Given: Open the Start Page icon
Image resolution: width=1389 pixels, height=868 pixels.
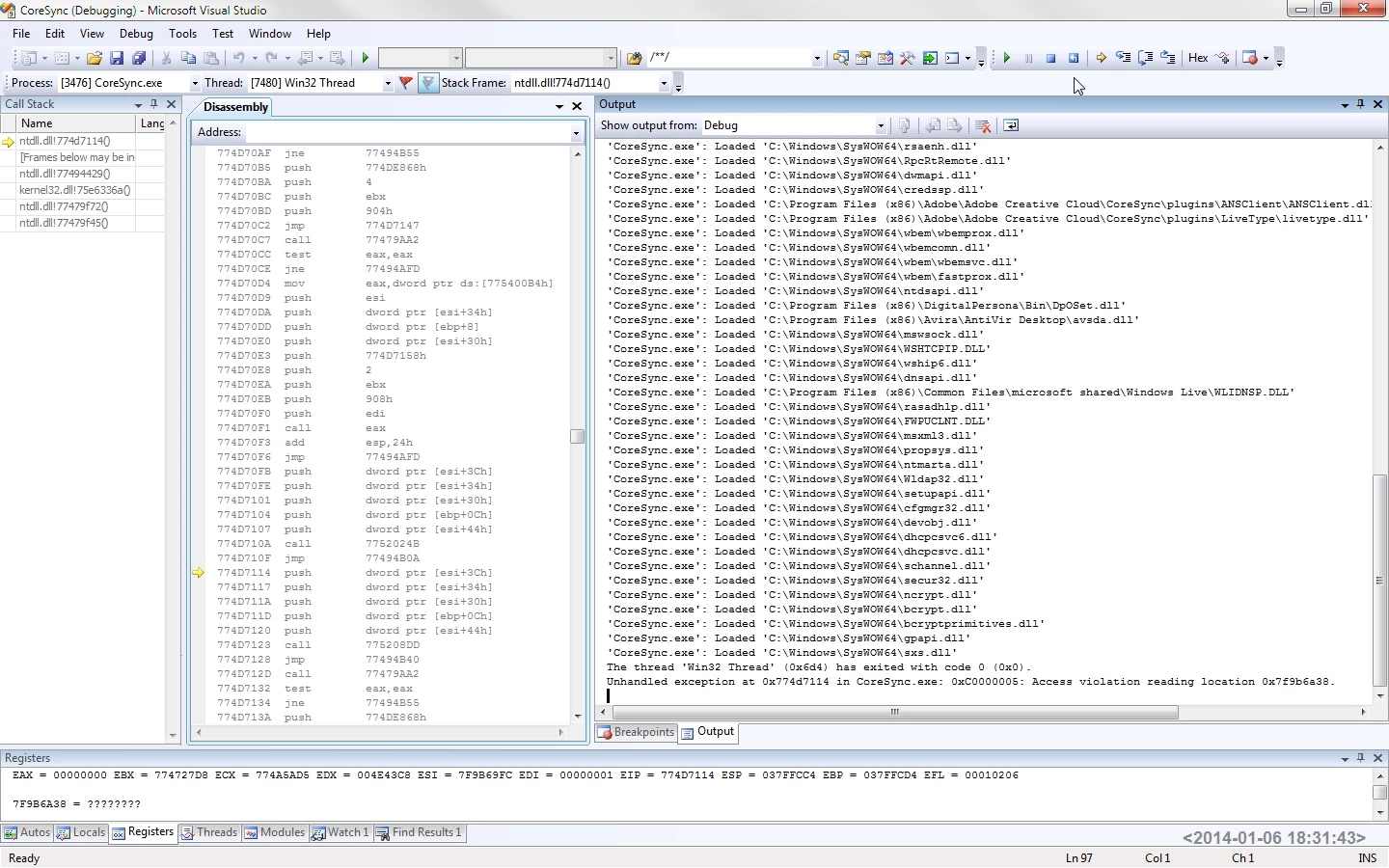Looking at the screenshot, I should [930, 58].
